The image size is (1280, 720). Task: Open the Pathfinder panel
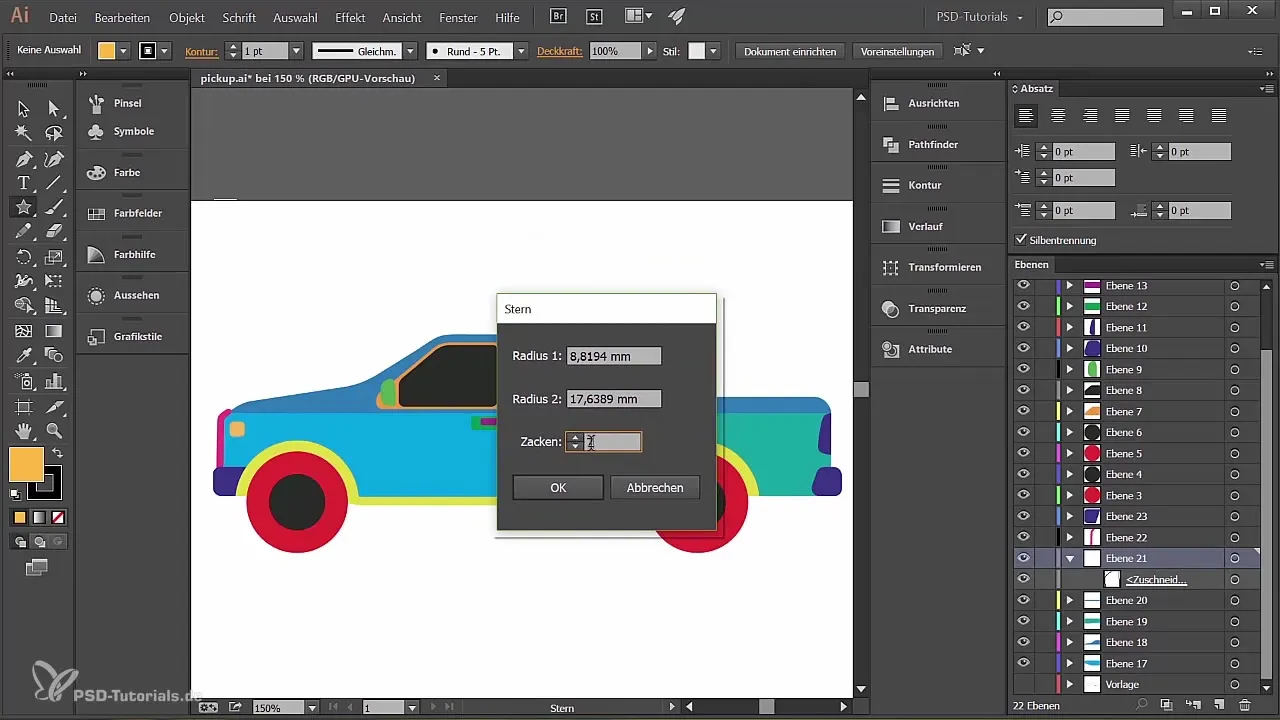[x=933, y=144]
